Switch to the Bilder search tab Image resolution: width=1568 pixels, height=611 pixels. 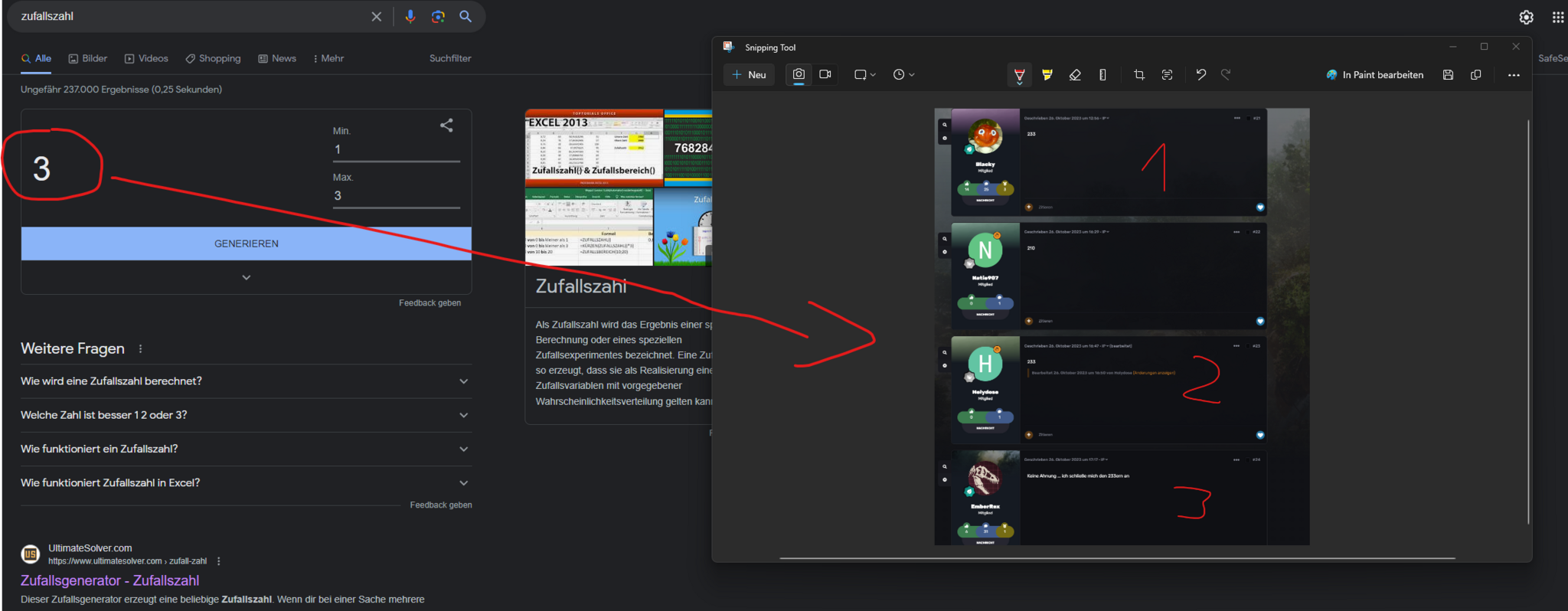point(88,59)
